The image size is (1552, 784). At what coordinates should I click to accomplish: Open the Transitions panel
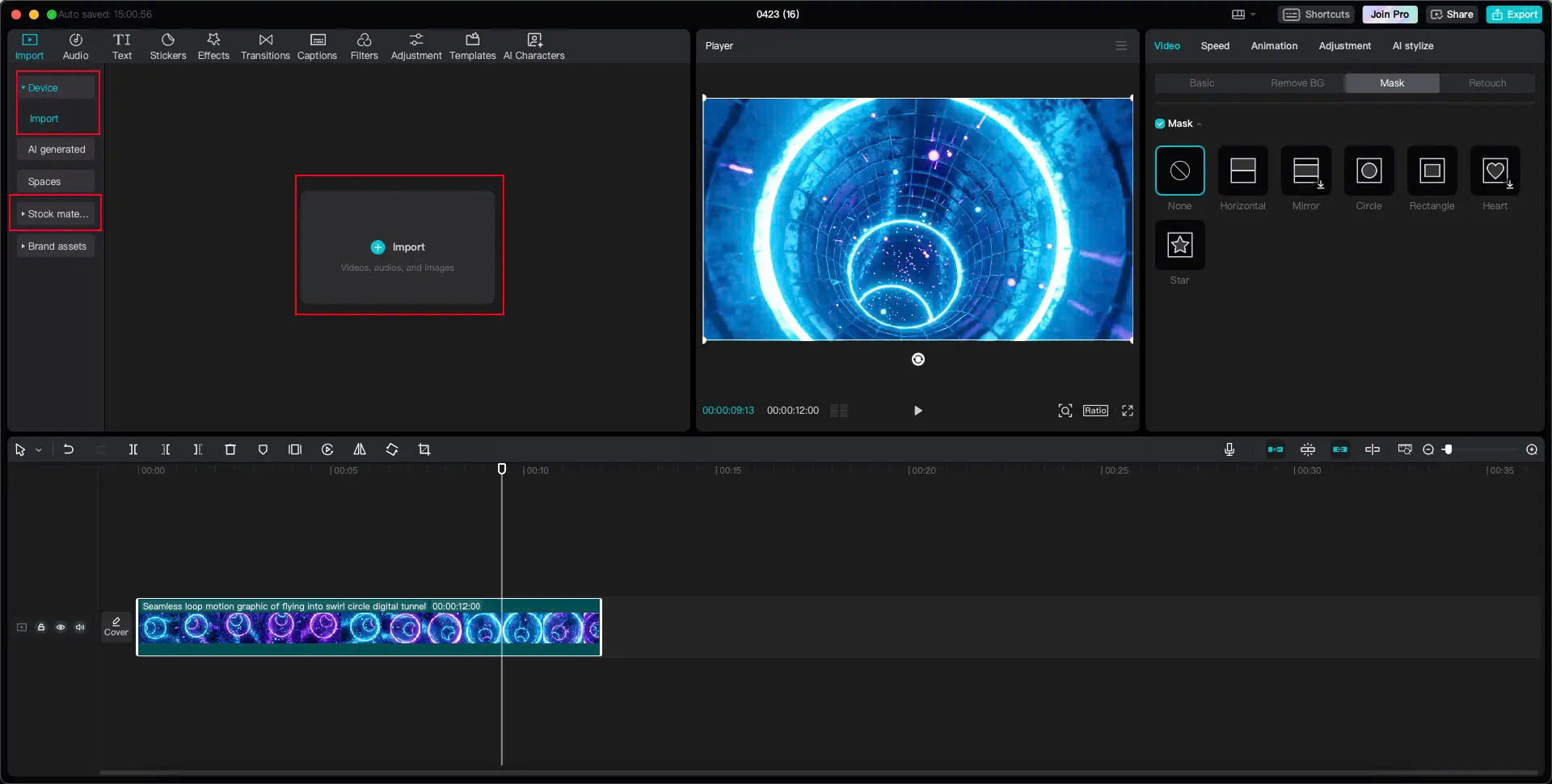point(265,47)
